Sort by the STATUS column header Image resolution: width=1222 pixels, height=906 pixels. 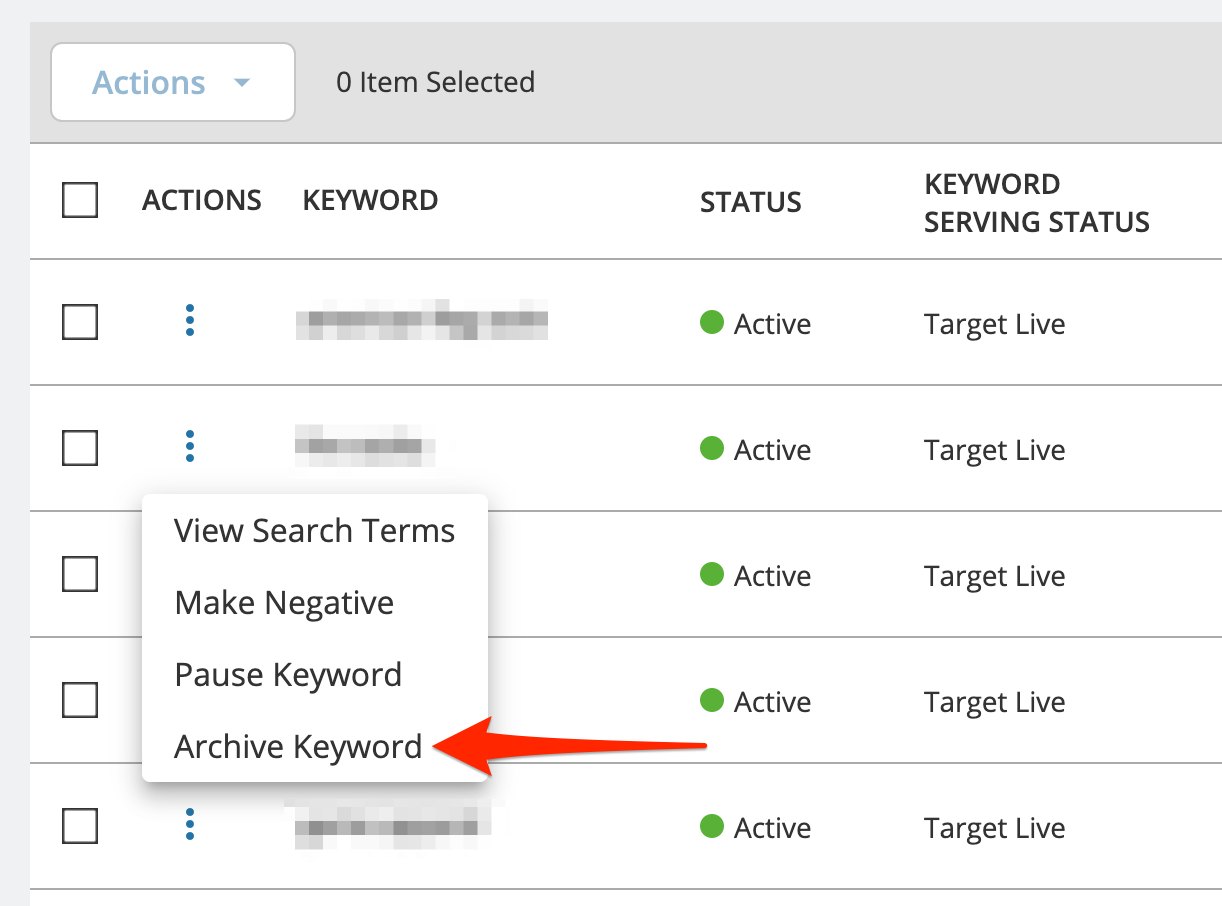[751, 202]
